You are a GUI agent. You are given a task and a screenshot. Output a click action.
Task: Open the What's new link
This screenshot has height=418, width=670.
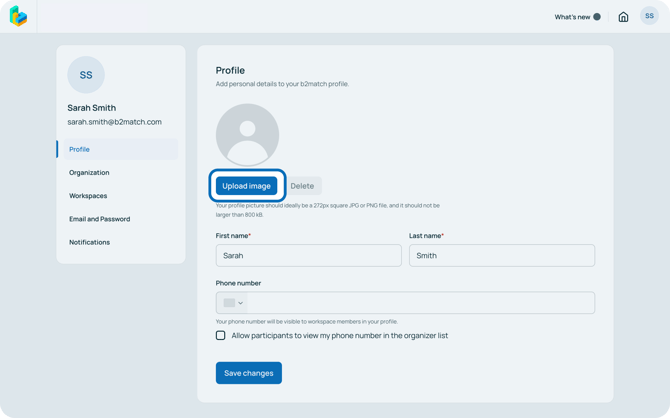click(572, 17)
